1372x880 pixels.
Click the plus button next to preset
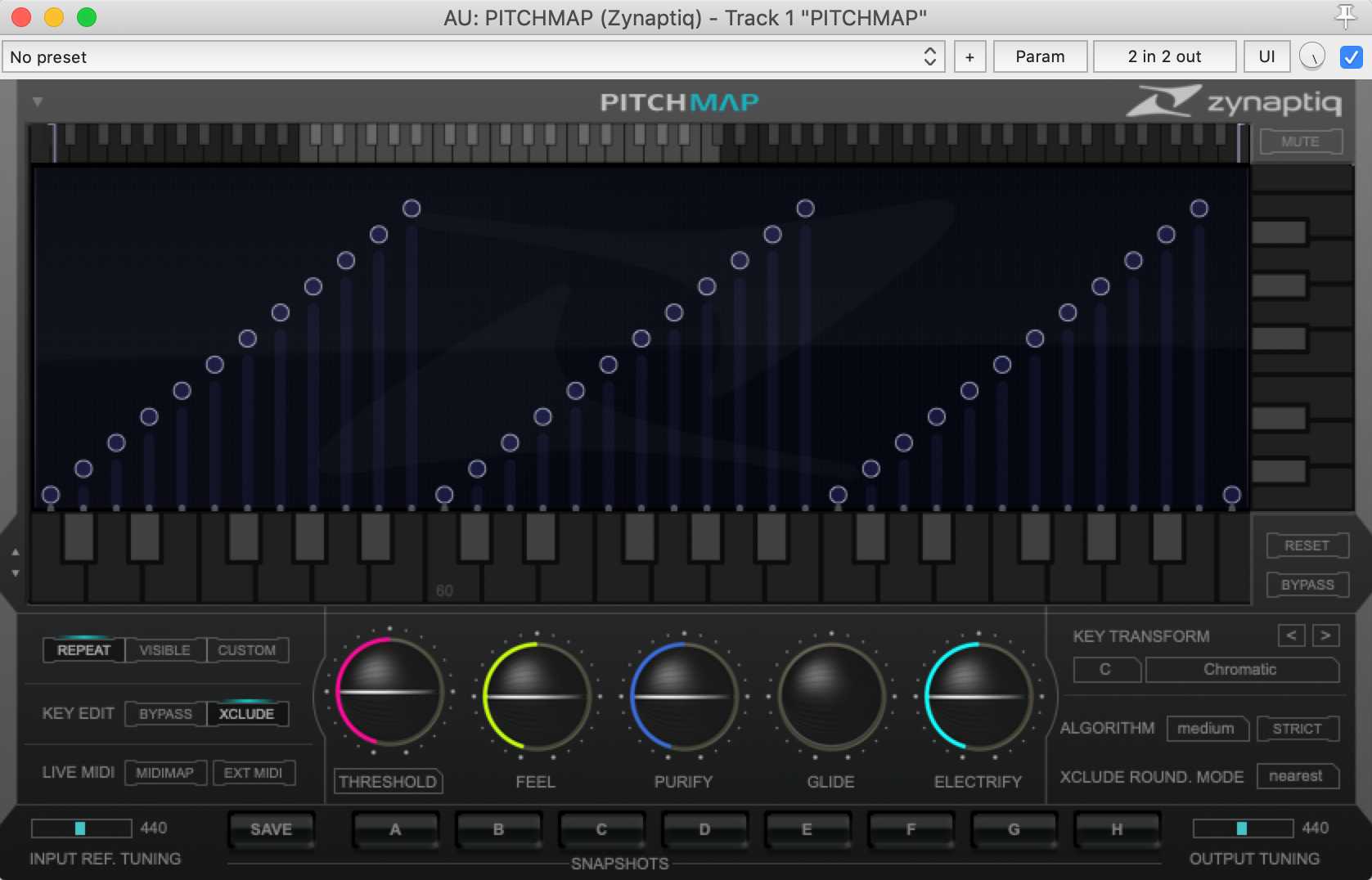point(969,56)
